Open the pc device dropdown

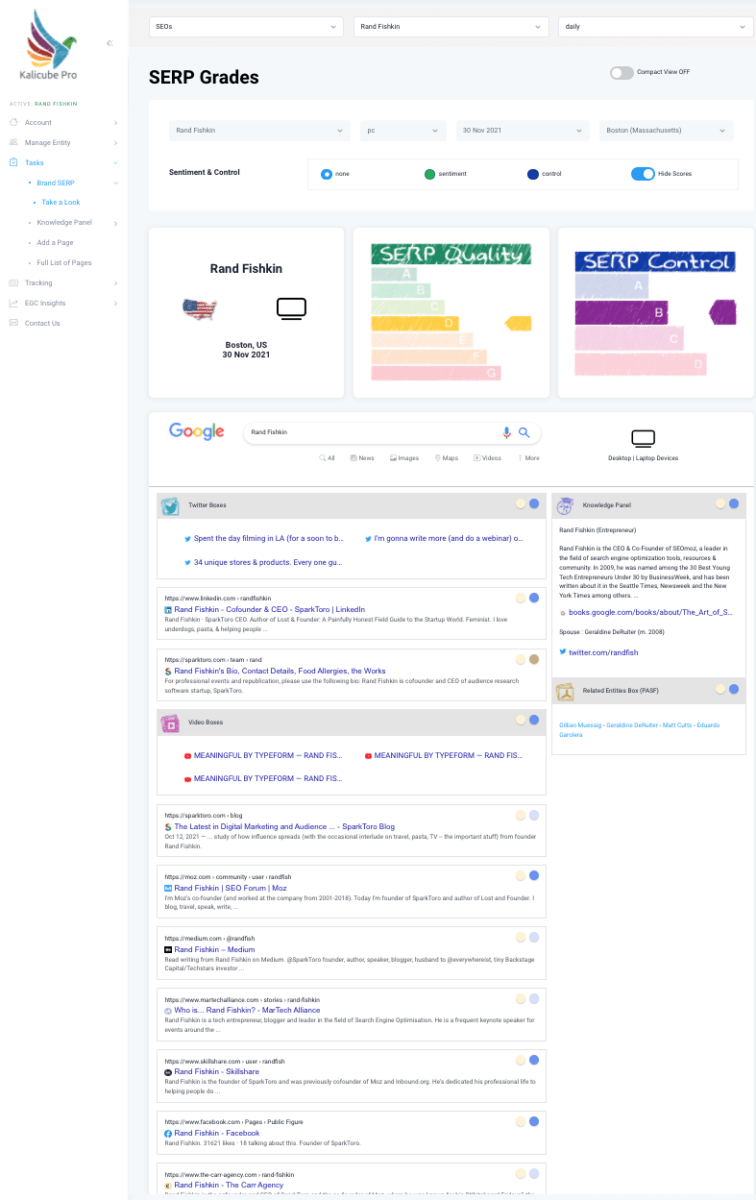coord(403,130)
